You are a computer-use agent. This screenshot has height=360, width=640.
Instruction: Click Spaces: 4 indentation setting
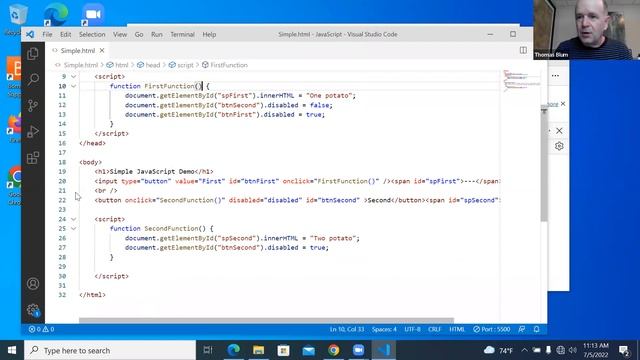coord(384,329)
